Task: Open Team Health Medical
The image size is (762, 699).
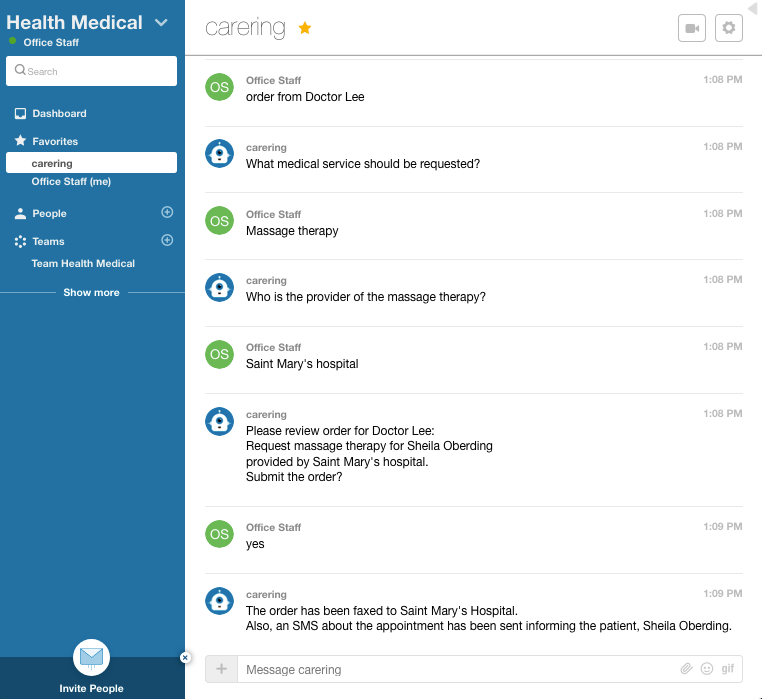Action: click(83, 263)
